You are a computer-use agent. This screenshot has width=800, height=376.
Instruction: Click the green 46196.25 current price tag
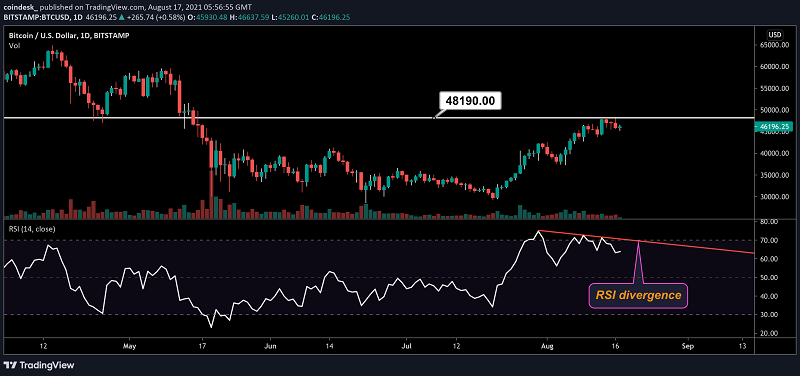click(774, 125)
